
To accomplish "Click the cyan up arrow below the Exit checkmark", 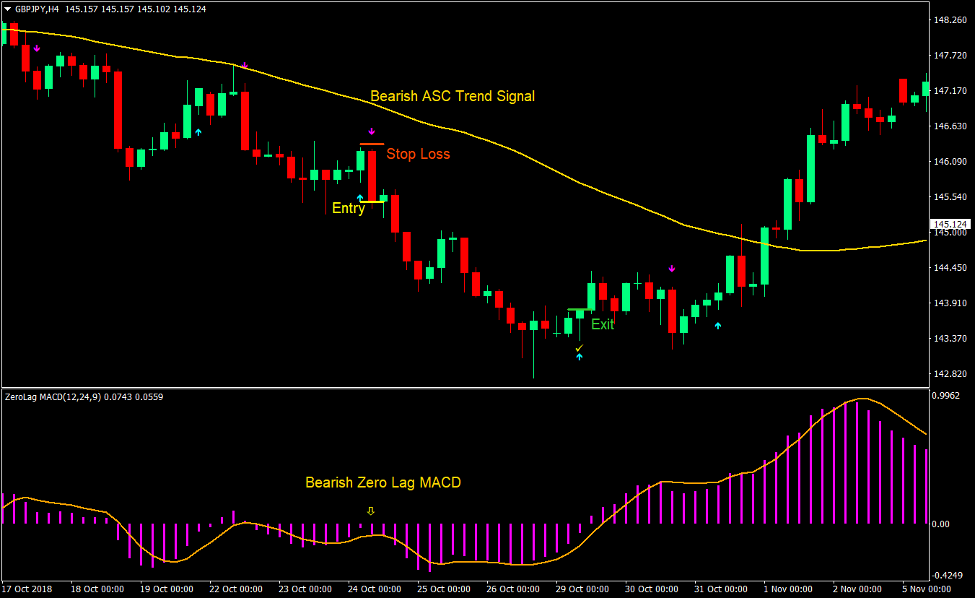I will click(x=578, y=358).
